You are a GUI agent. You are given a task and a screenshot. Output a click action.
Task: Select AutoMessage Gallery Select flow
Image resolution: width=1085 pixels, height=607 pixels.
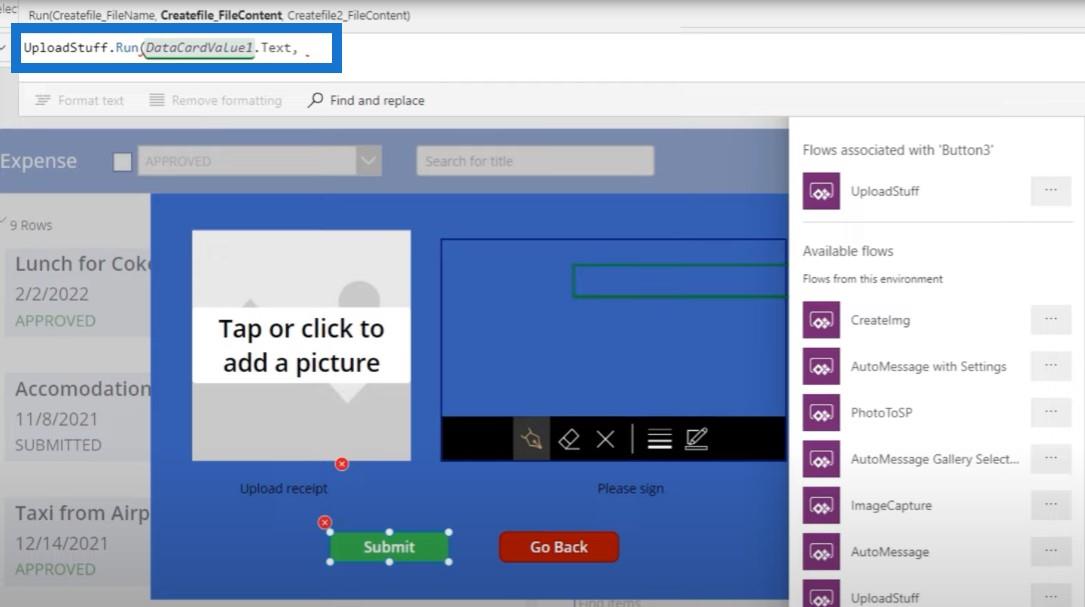tap(934, 459)
